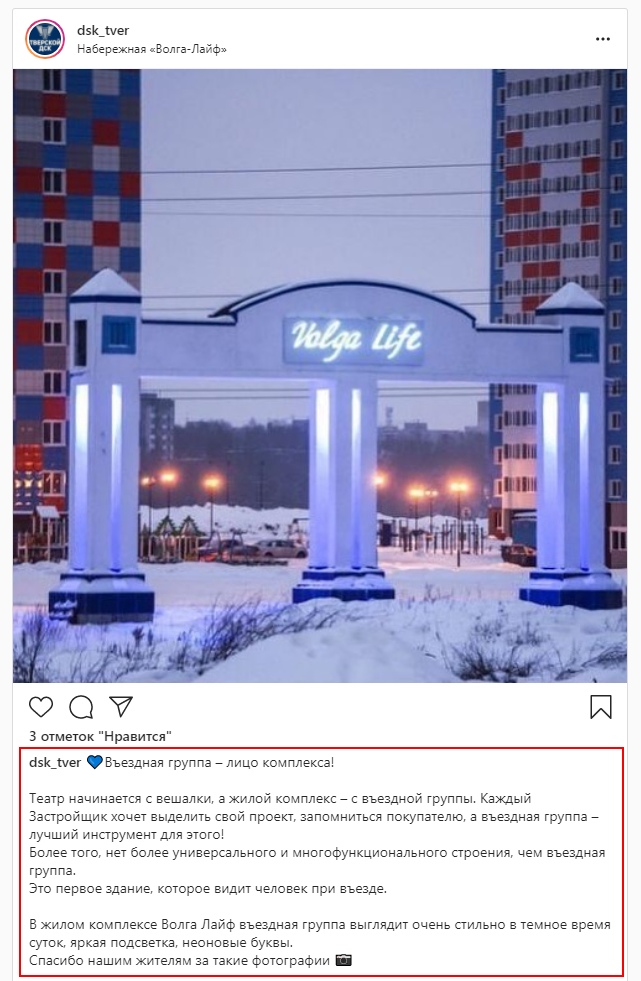
Task: Open the location Набережная «Волга-Лайф»
Action: [x=152, y=49]
